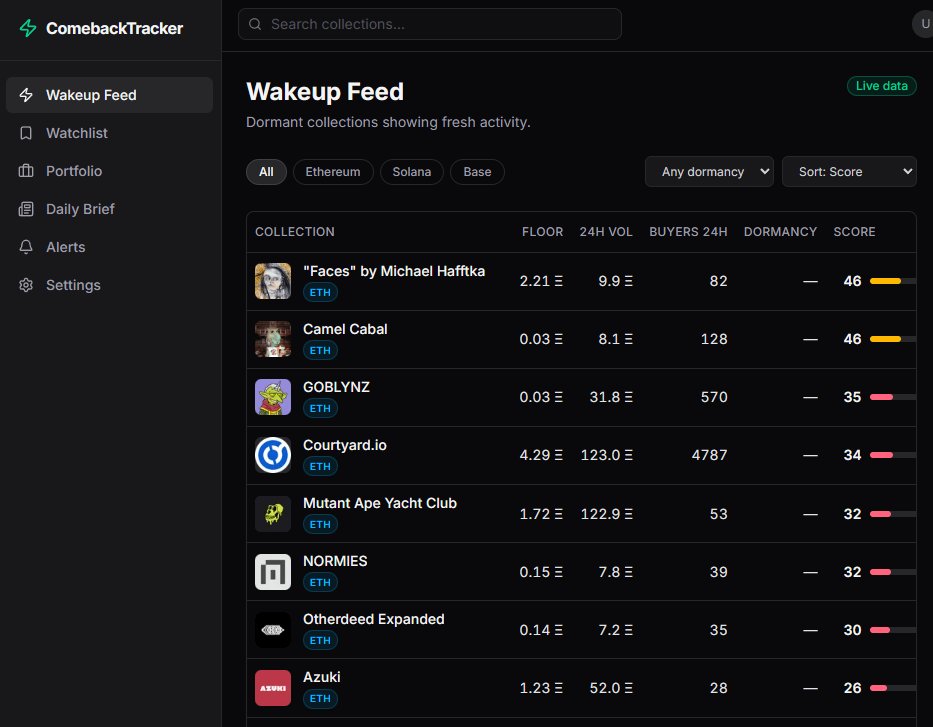Open the Azuki collection name
Screen dimensions: 933x727
[x=322, y=677]
